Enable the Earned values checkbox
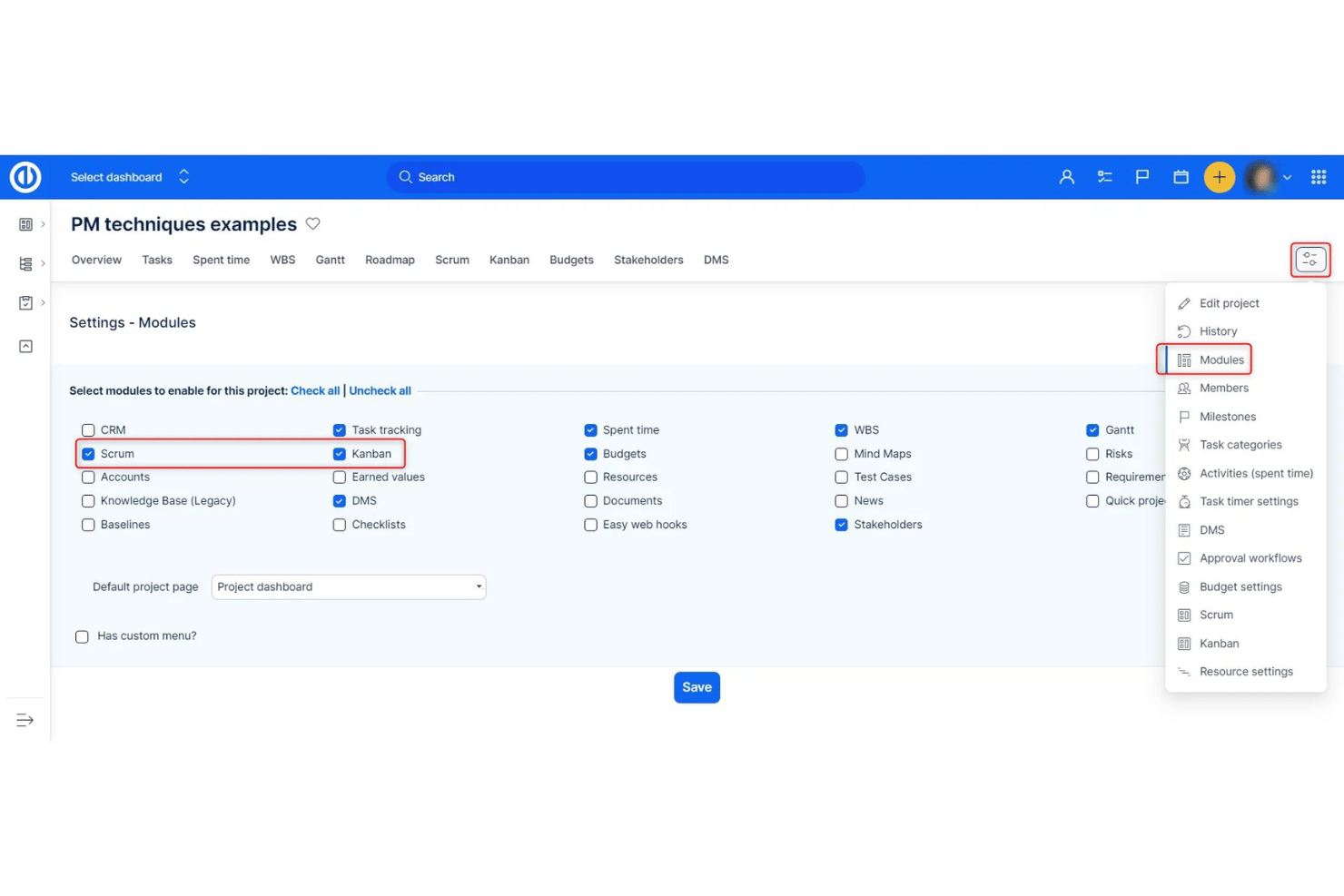Image resolution: width=1344 pixels, height=896 pixels. point(339,478)
